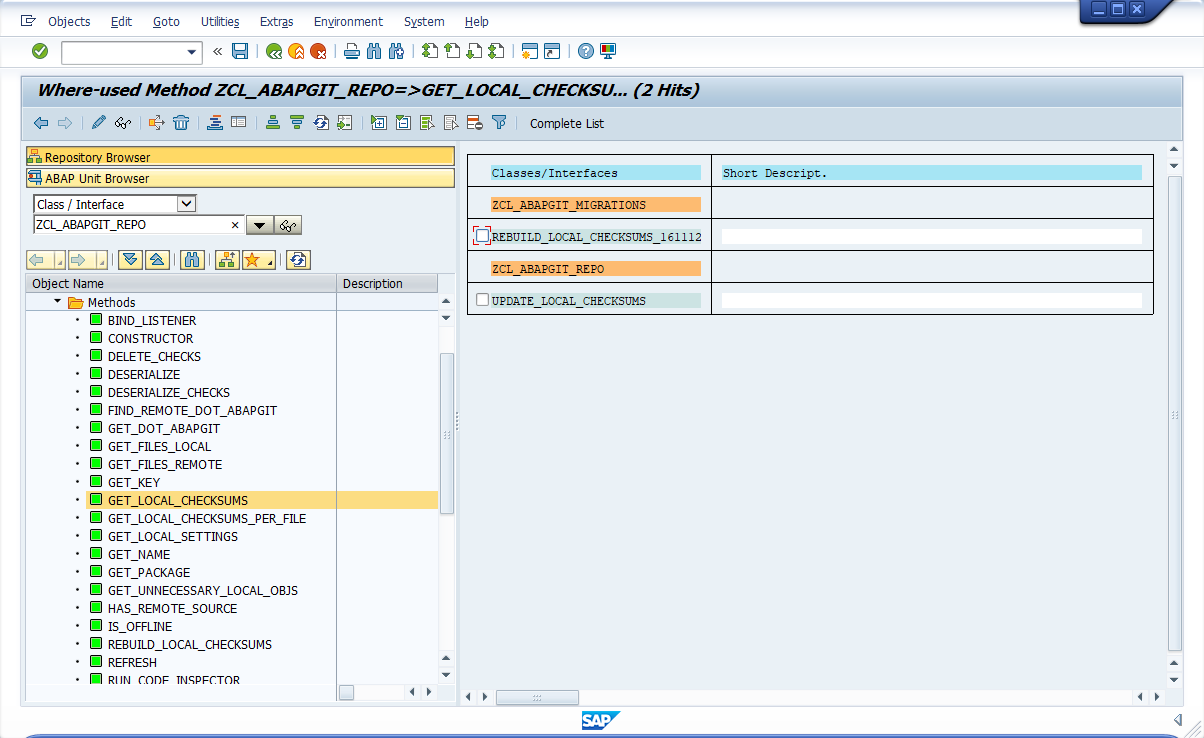Click the Save diskette icon
The image size is (1204, 738).
pos(240,51)
